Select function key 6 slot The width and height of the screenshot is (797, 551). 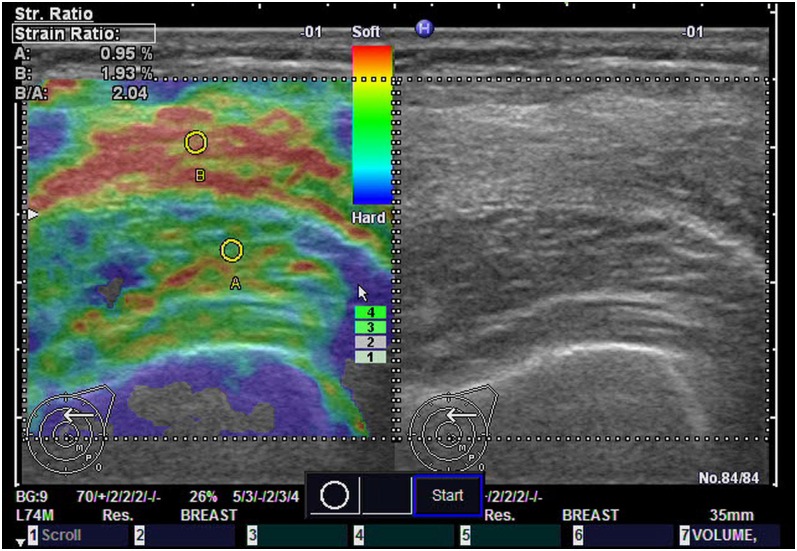coord(623,535)
